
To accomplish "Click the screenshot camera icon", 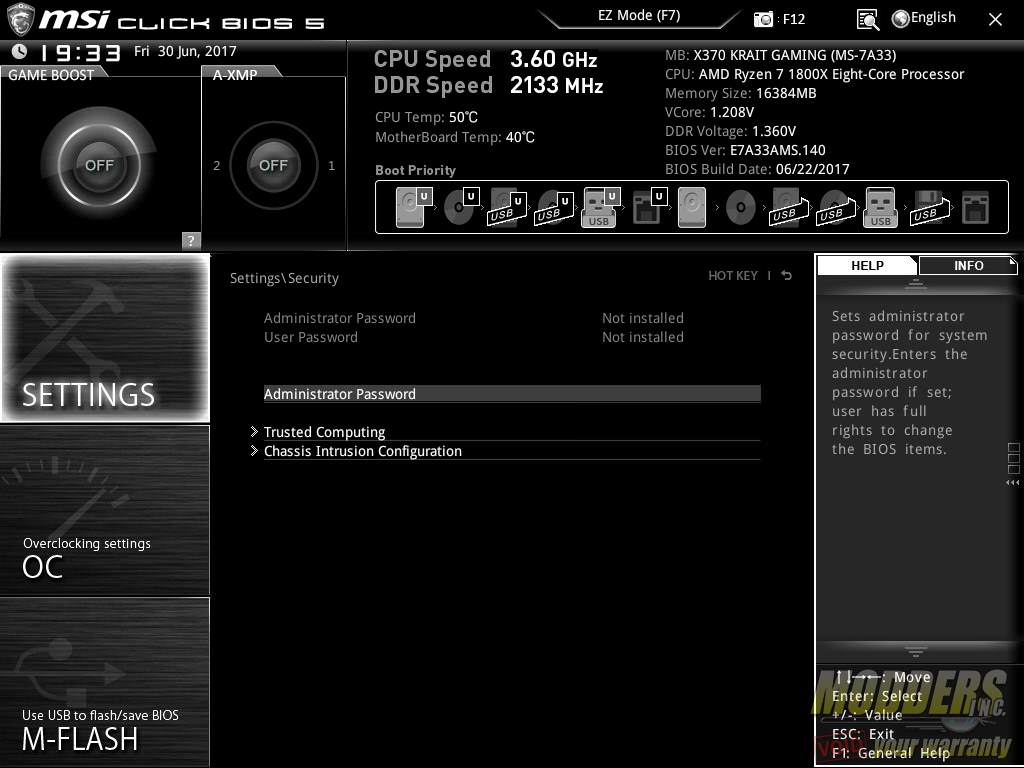I will tap(763, 19).
